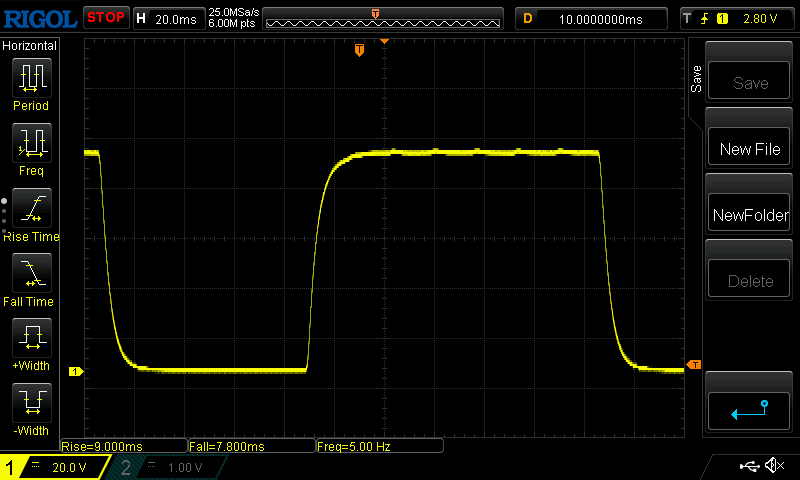Select the Rise Time measurement icon
This screenshot has height=480, width=800.
[x=32, y=208]
